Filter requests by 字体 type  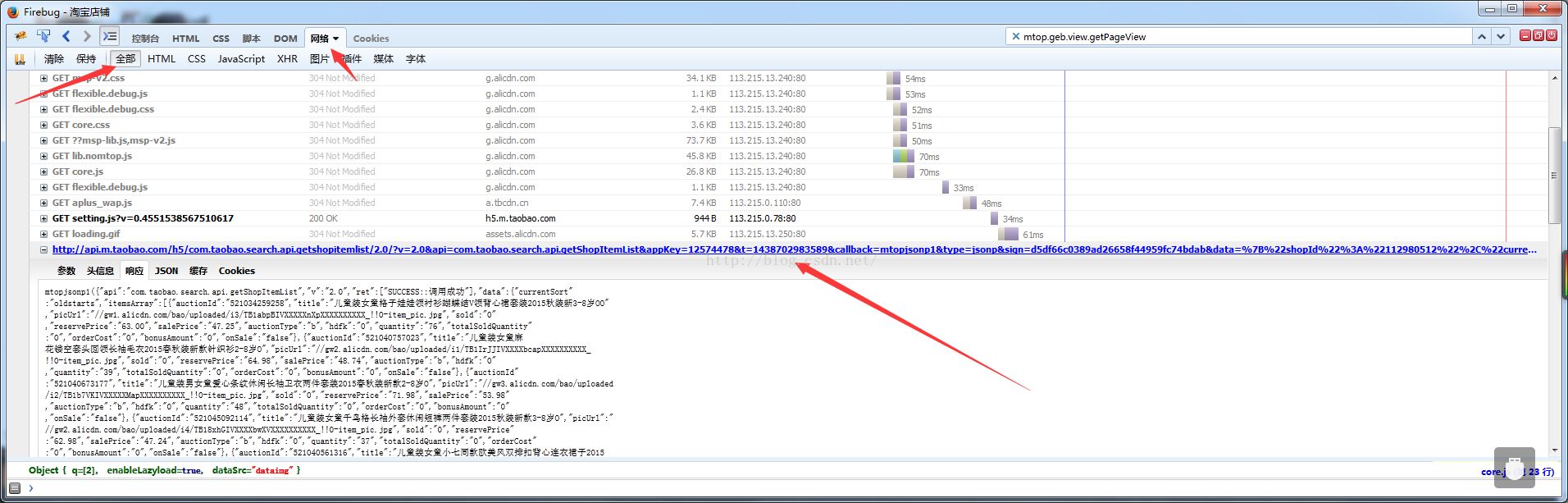[416, 59]
